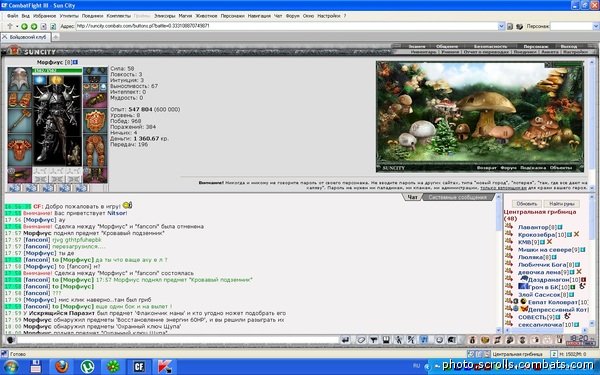Click the Обновить button above player list

(527, 204)
